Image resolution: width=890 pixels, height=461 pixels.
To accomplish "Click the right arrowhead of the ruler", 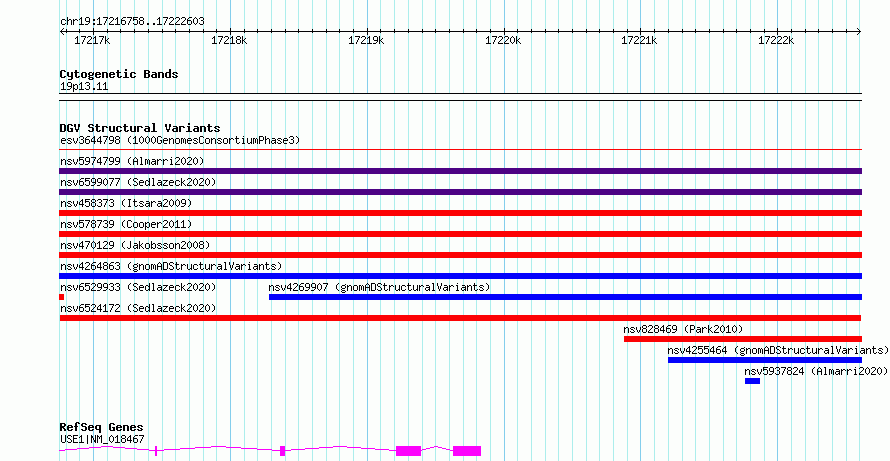I will pyautogui.click(x=859, y=31).
